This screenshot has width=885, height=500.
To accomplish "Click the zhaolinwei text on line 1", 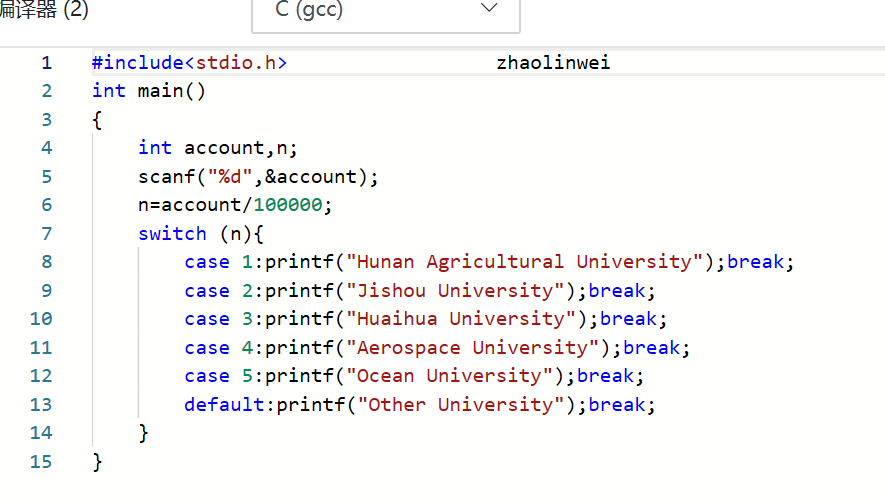I will coord(553,63).
